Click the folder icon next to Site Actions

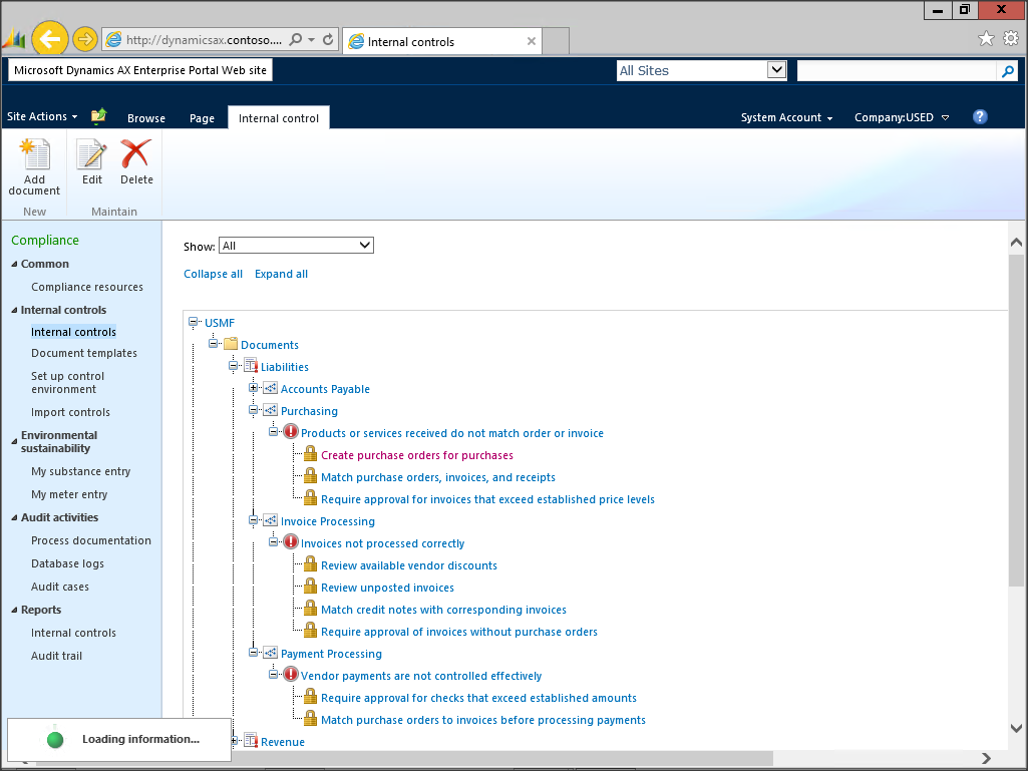click(x=98, y=117)
